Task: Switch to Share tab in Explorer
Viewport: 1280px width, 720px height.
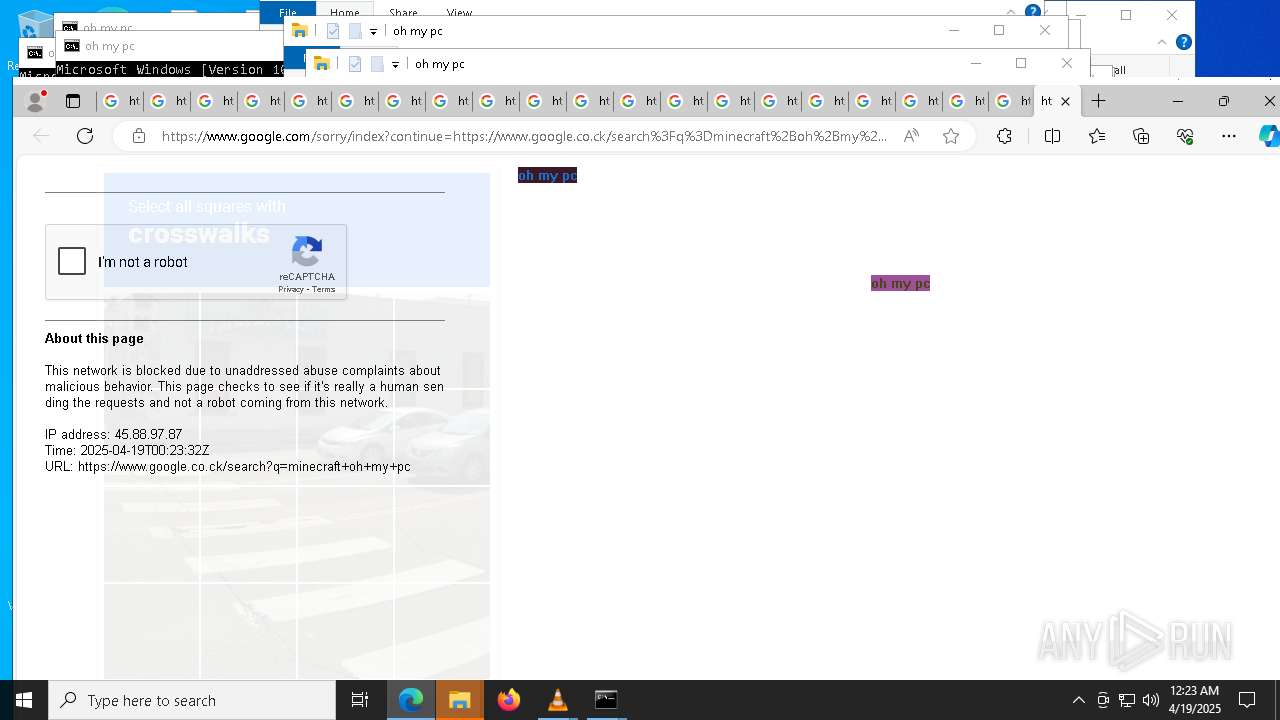Action: tap(403, 13)
